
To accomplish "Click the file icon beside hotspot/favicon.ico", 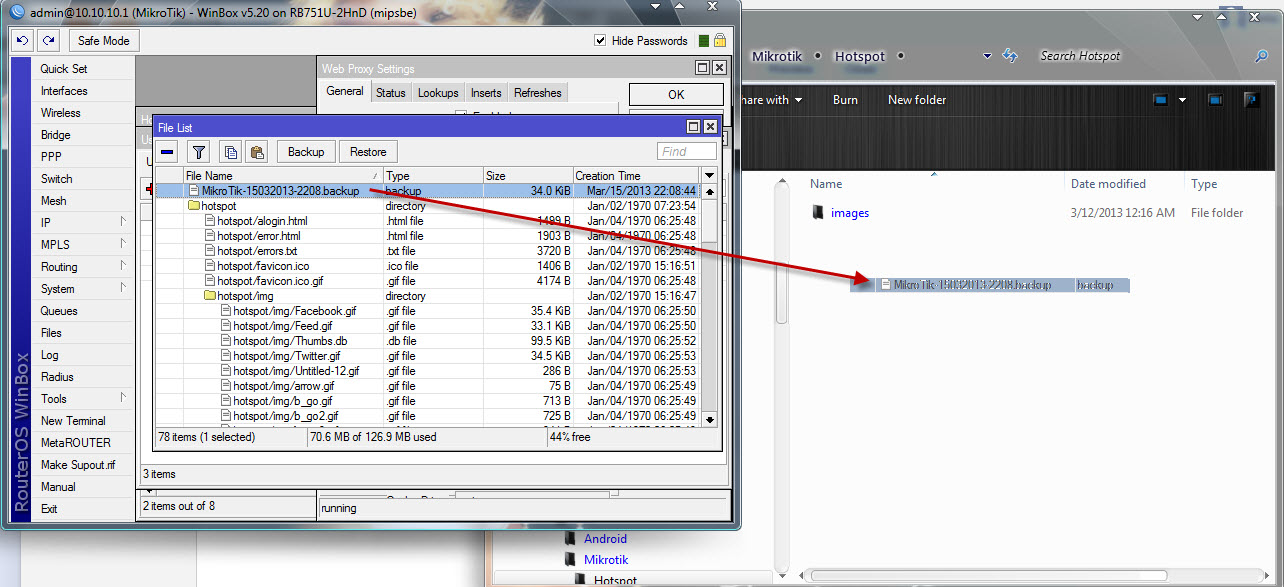I will pos(210,266).
